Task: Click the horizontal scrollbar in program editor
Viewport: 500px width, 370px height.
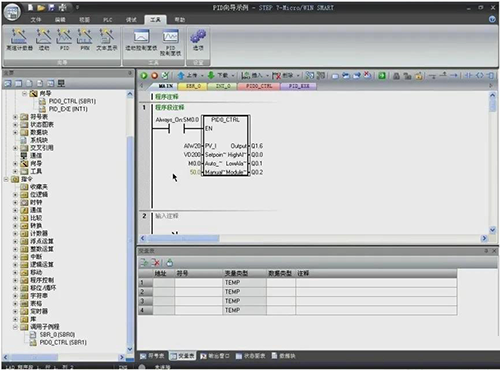Action: point(313,238)
